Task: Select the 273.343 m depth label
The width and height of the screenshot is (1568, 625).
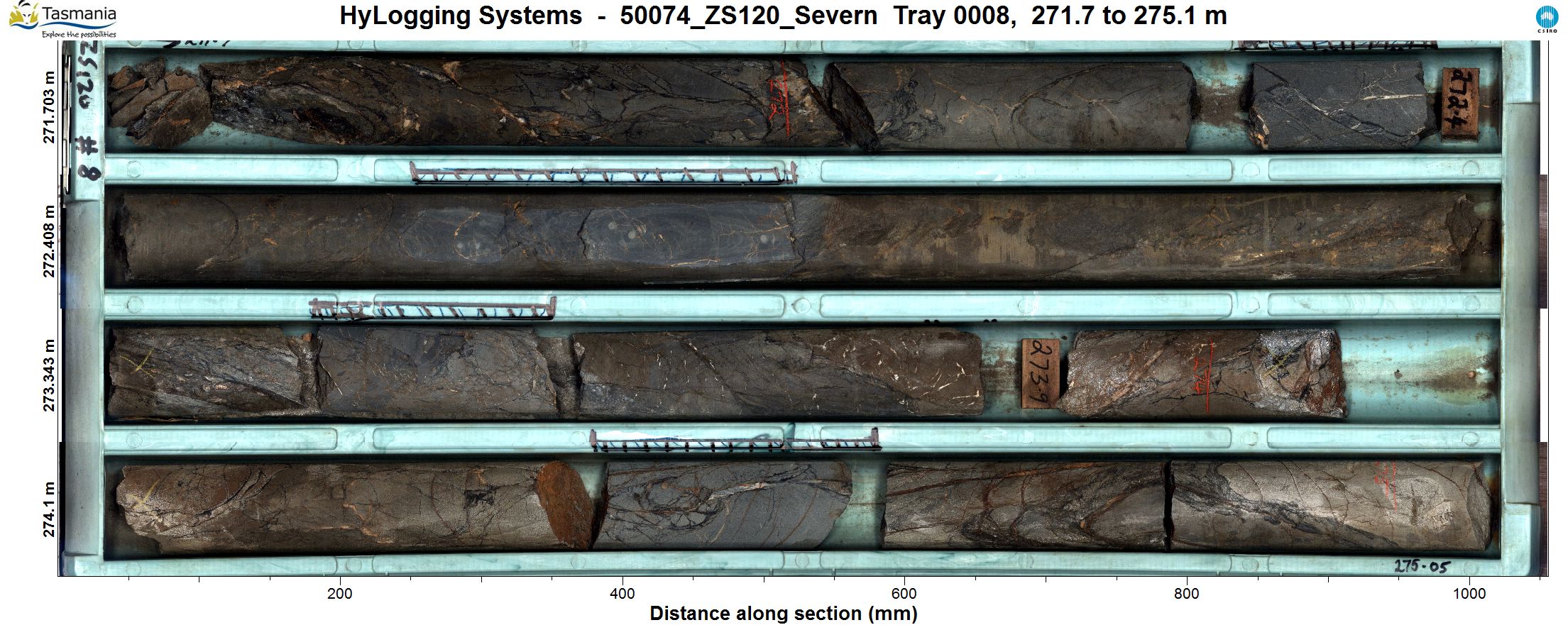Action: [49, 375]
